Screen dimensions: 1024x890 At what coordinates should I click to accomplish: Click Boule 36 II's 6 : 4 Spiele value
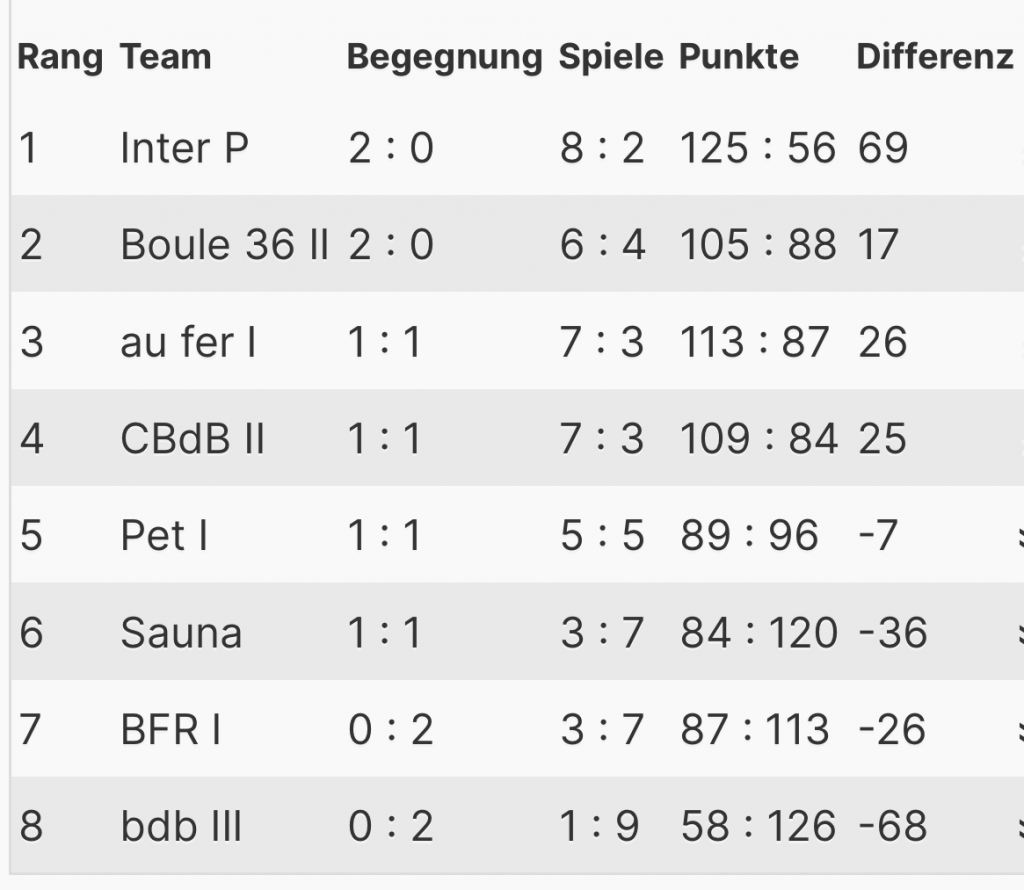pos(602,245)
